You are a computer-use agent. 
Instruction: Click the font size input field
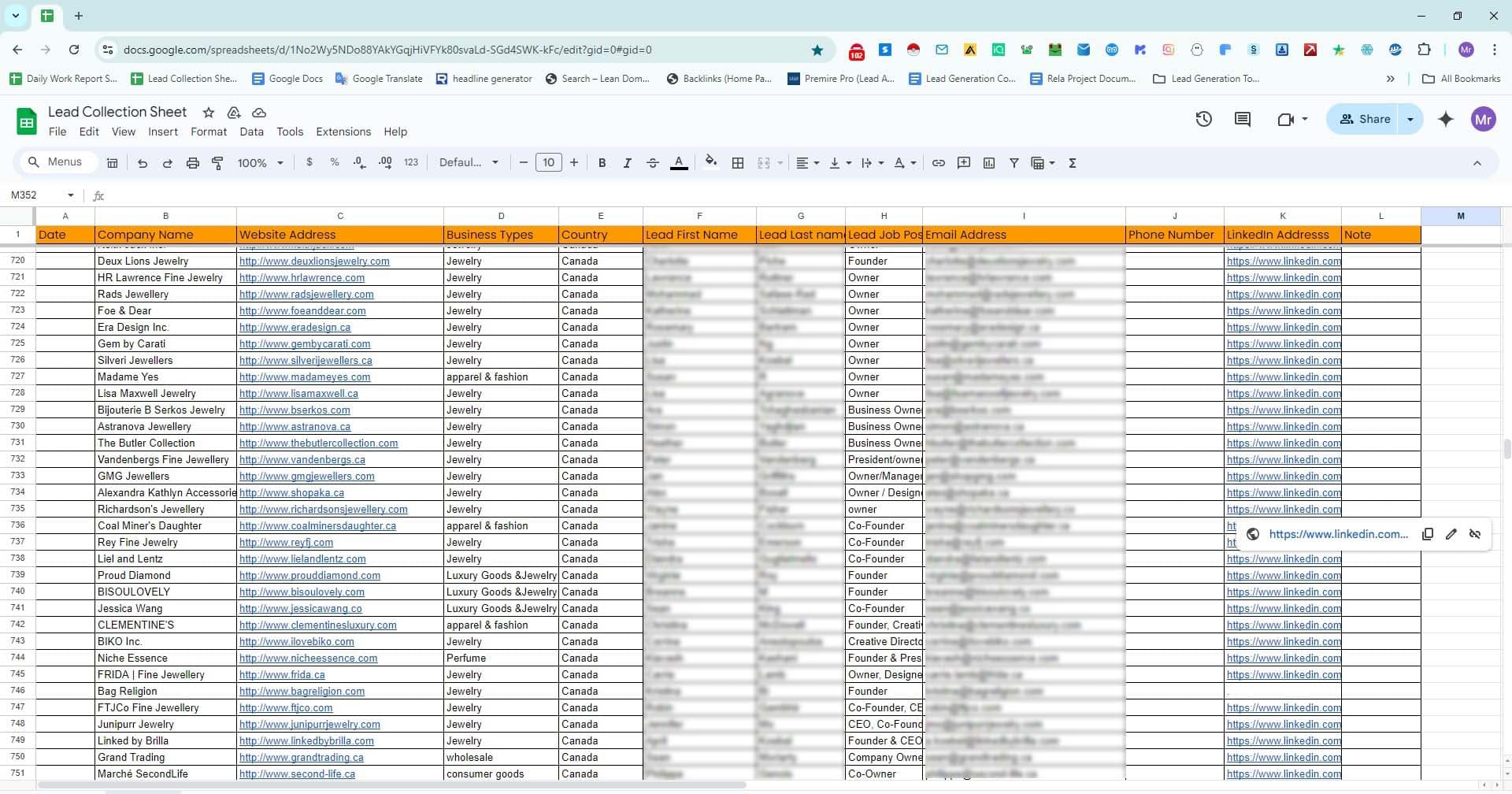pos(549,163)
